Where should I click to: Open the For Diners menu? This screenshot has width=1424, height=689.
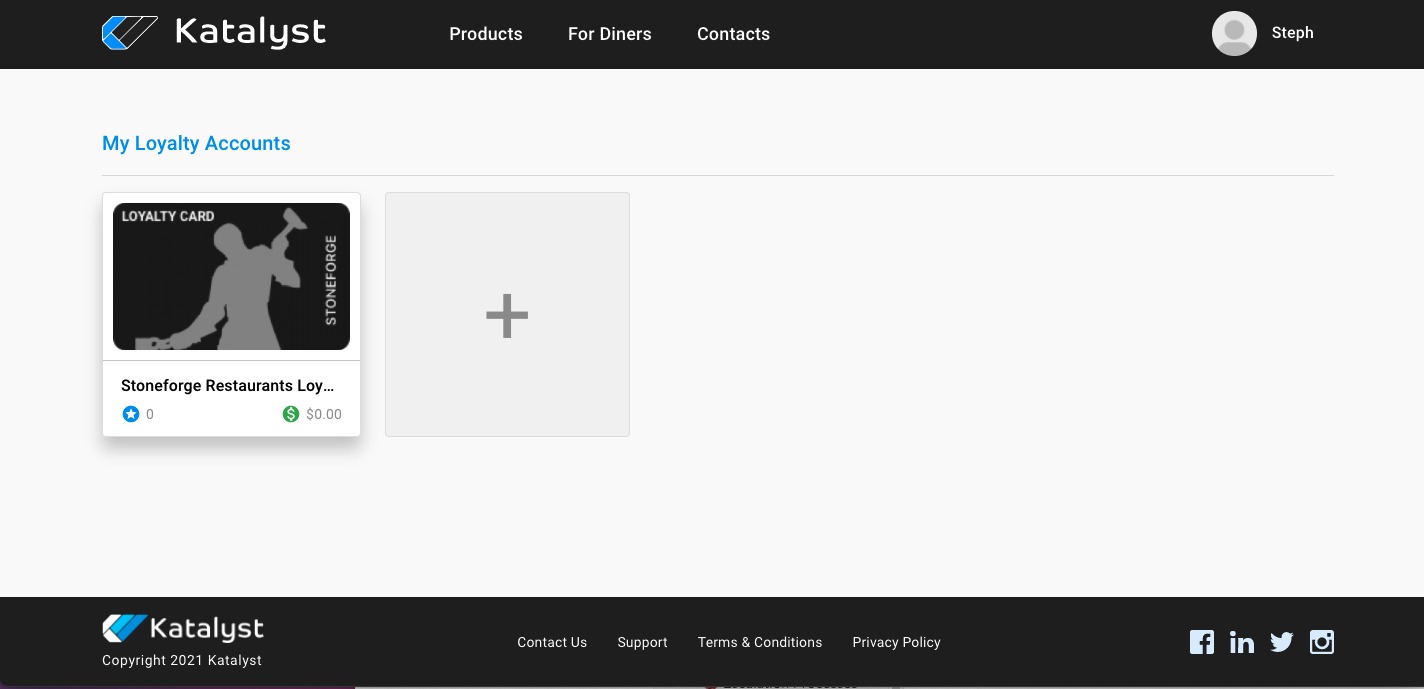click(609, 34)
